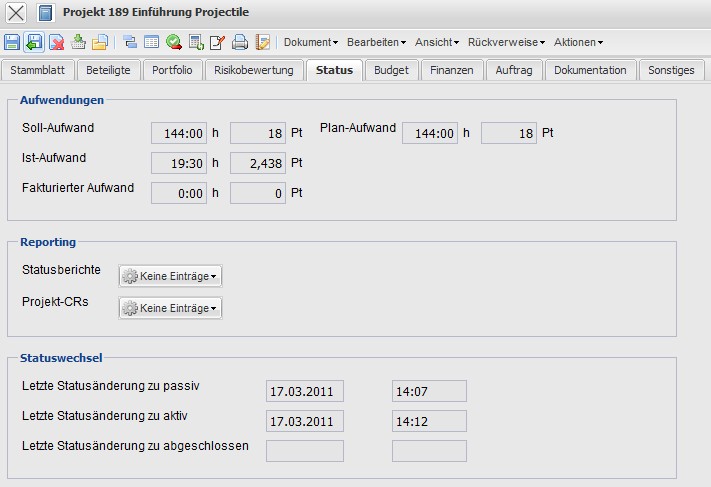Screen dimensions: 711x487
Task: Switch to the Budget tab
Action: pos(391,70)
